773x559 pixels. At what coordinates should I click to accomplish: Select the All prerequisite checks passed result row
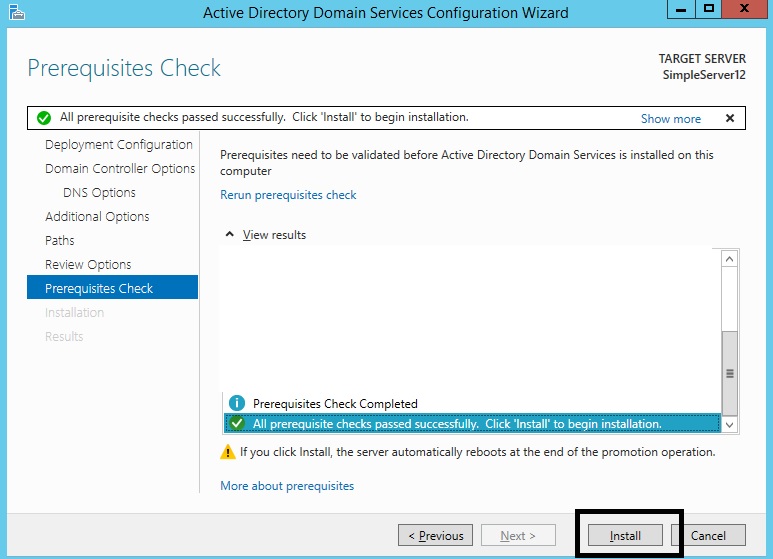472,423
